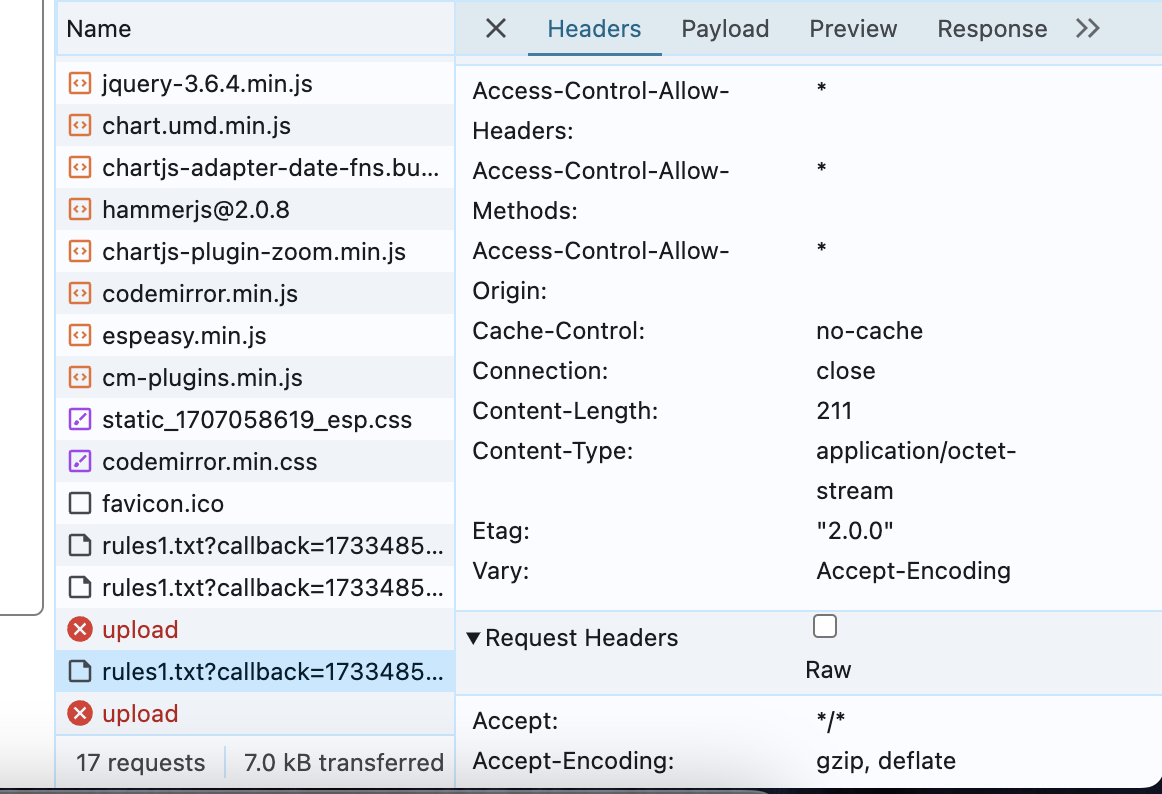This screenshot has height=794, width=1162.
Task: Select the chartjs-plugin-zoom.min.js request
Action: (x=253, y=252)
